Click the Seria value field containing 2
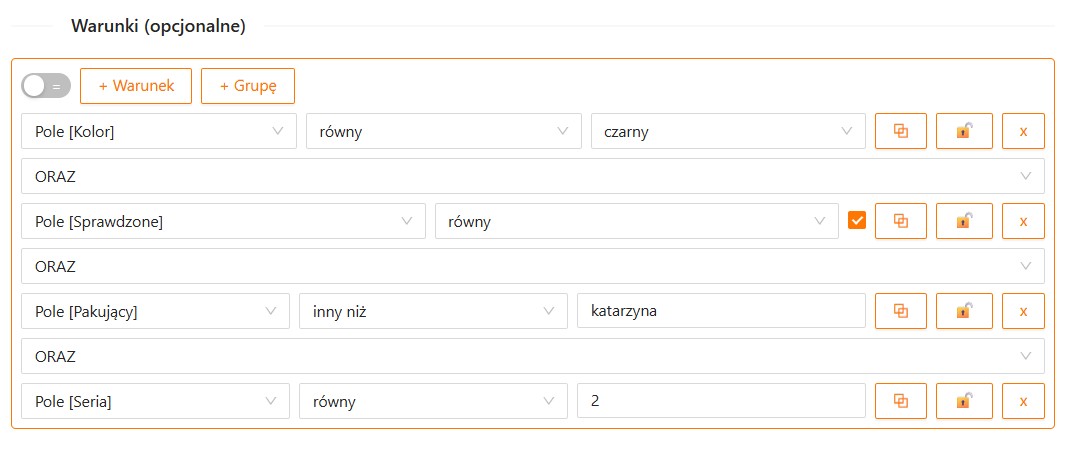Screen dimensions: 1075x455 [x=720, y=401]
